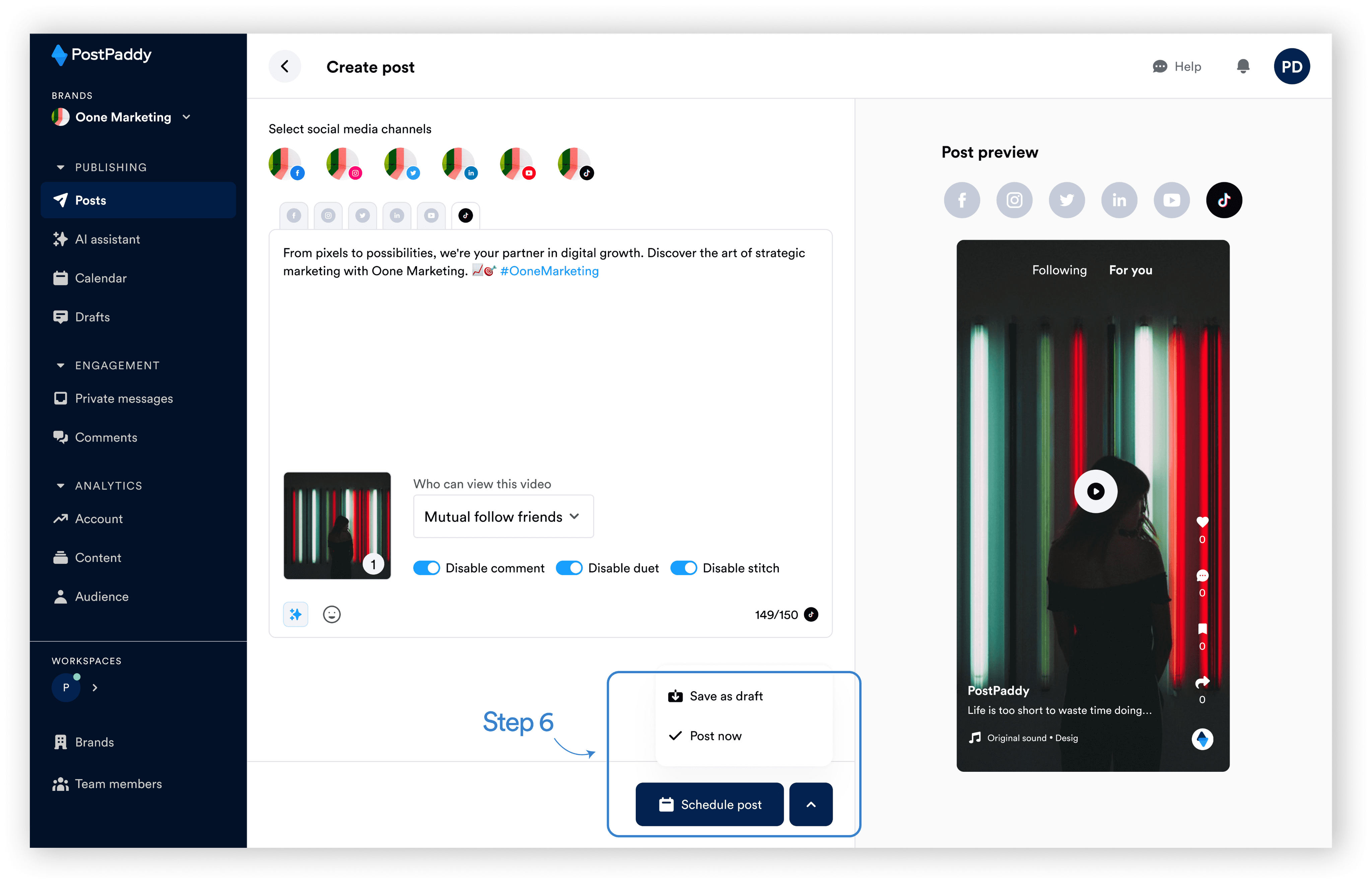Go to Calendar in the sidebar
Image resolution: width=1372 pixels, height=884 pixels.
pos(100,278)
